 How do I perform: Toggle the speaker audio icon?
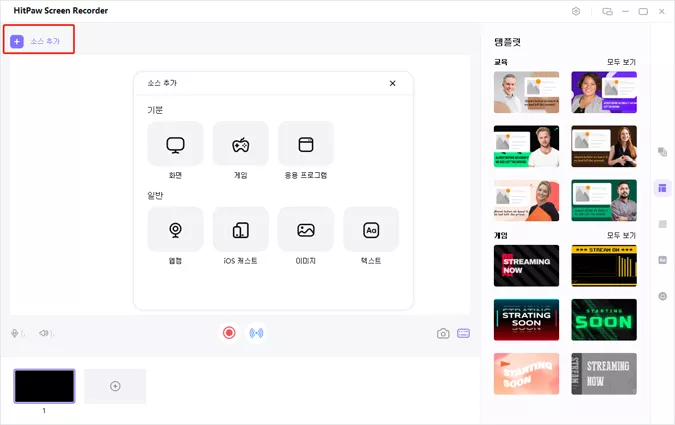click(44, 333)
